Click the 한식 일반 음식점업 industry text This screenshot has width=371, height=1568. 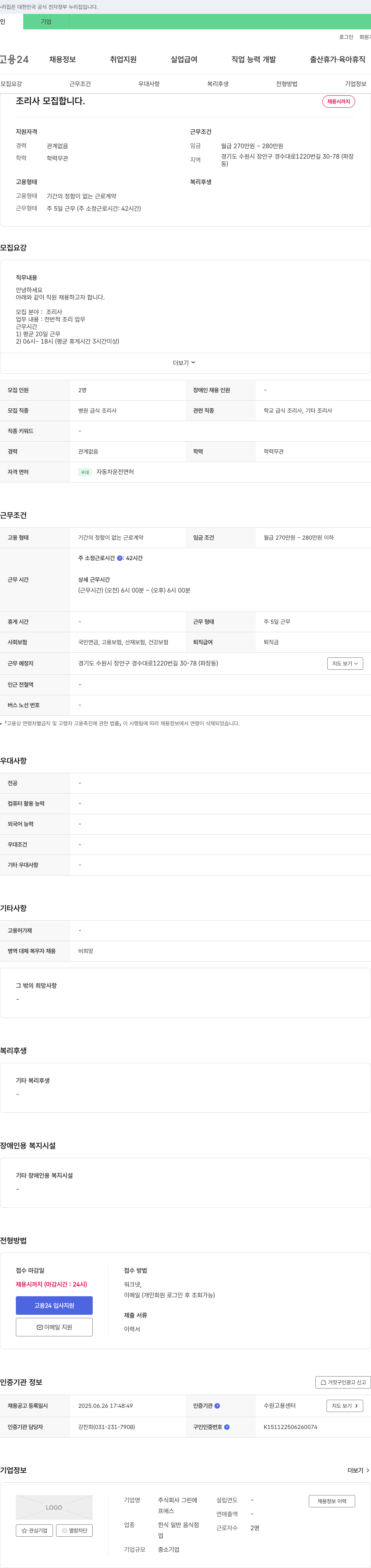click(x=179, y=1530)
